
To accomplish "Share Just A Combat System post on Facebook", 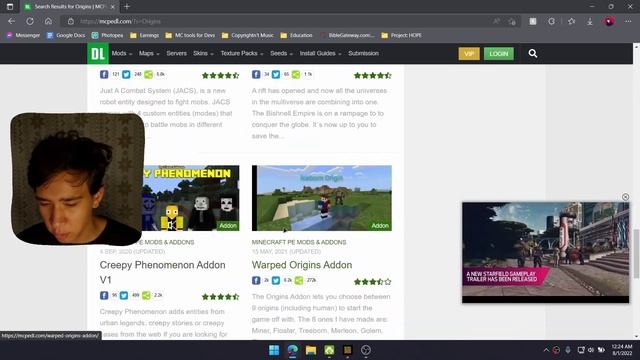I will pyautogui.click(x=104, y=74).
